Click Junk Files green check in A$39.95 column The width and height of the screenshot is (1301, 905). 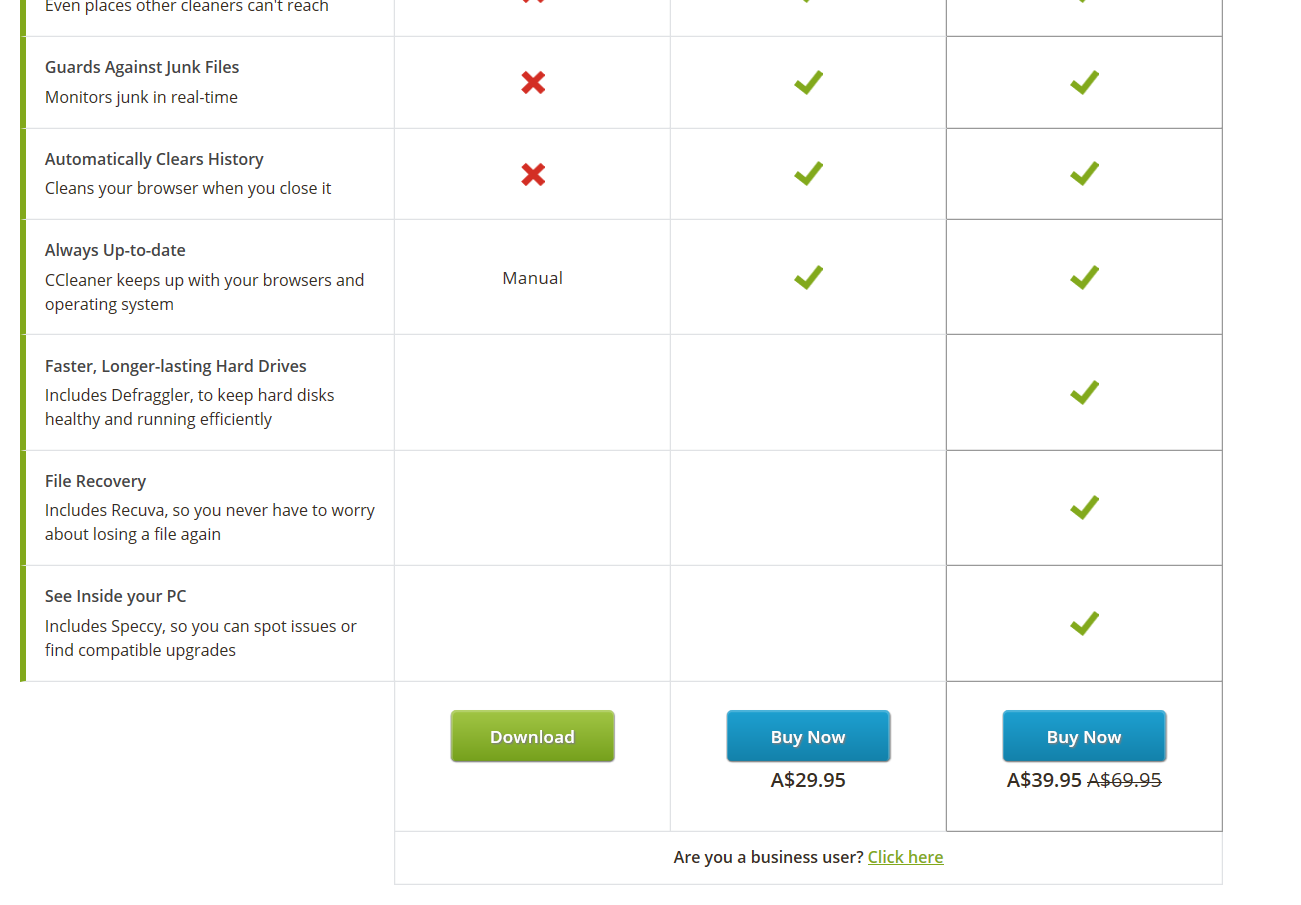pos(1084,82)
